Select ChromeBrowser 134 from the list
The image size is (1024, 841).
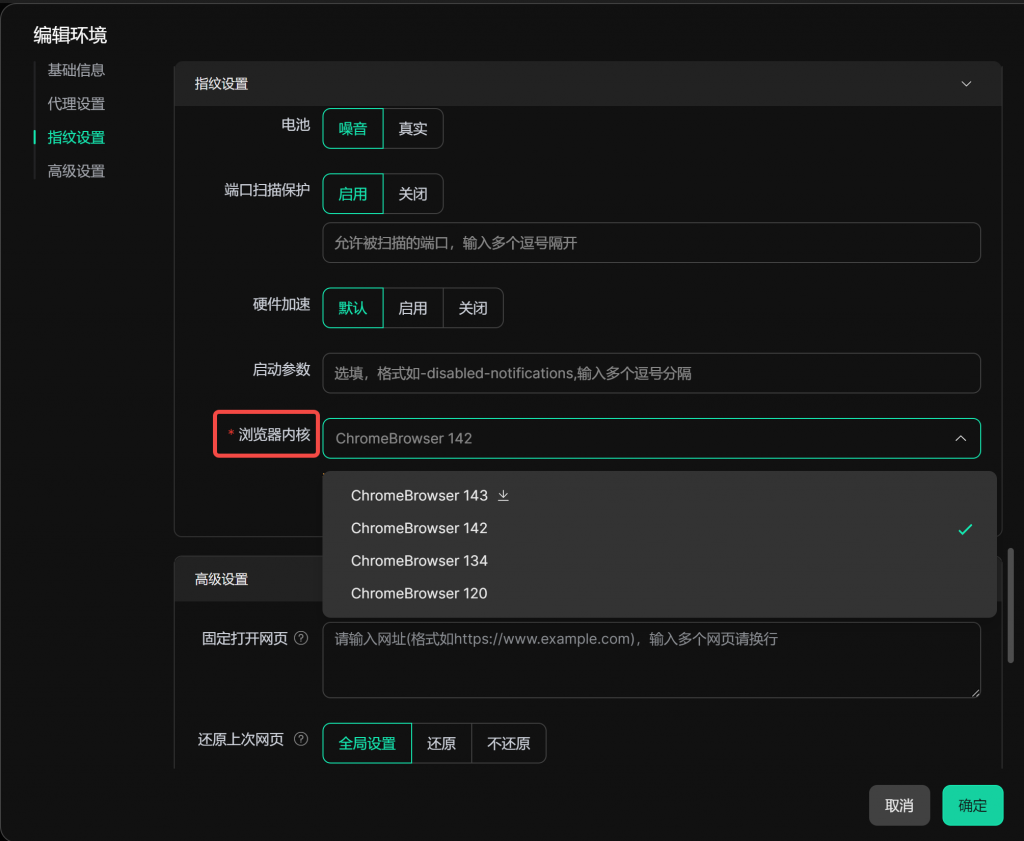coord(419,561)
